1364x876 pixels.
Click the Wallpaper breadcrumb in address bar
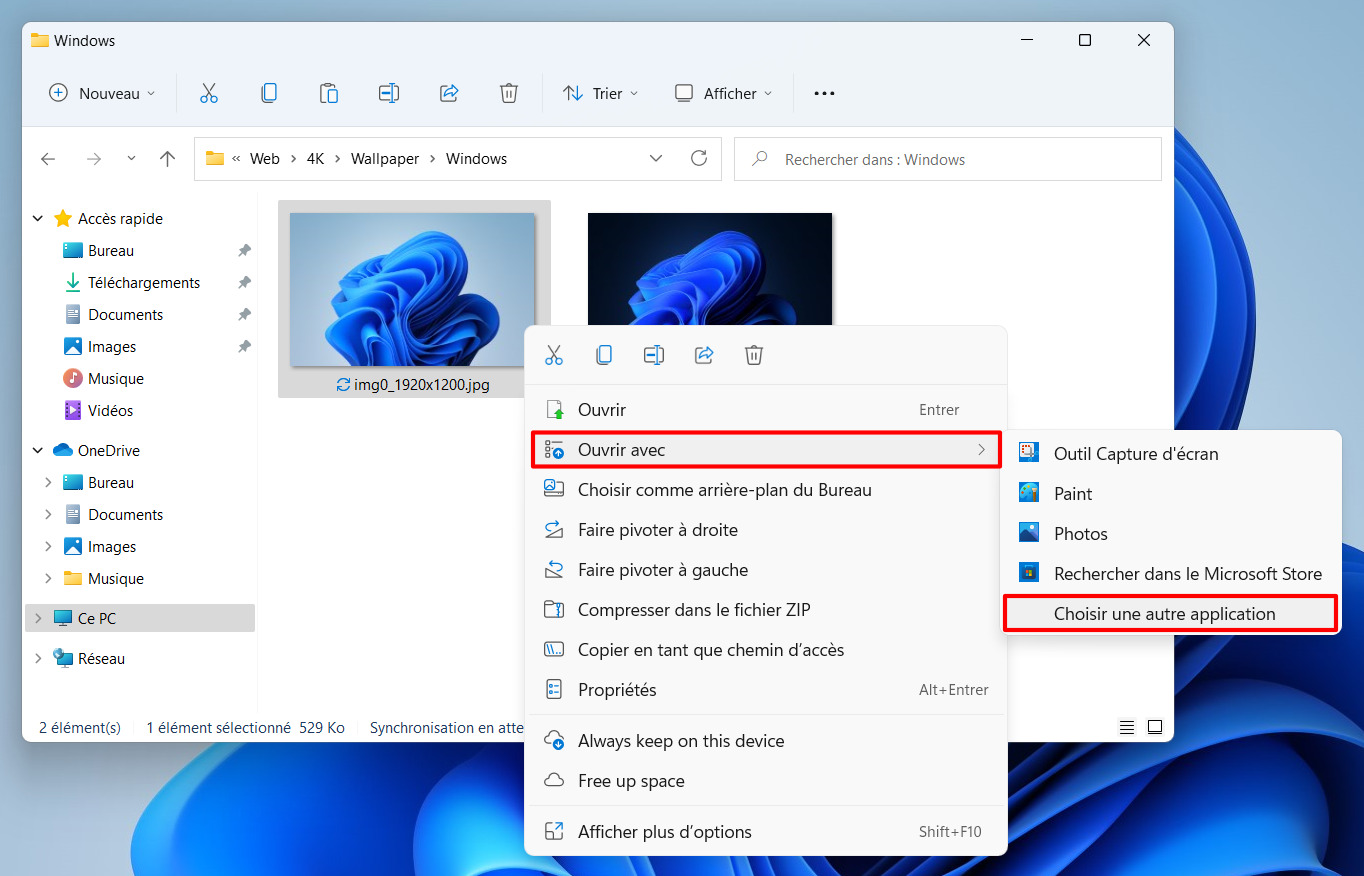point(385,159)
